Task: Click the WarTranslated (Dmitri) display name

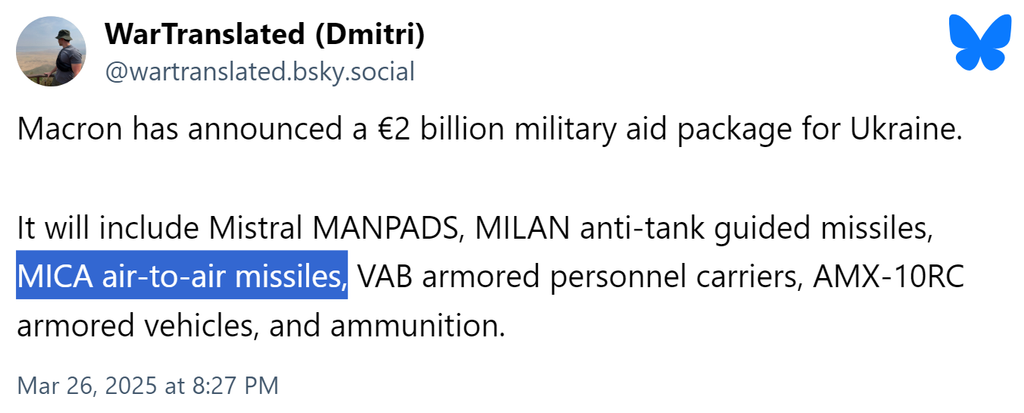Action: pyautogui.click(x=265, y=33)
